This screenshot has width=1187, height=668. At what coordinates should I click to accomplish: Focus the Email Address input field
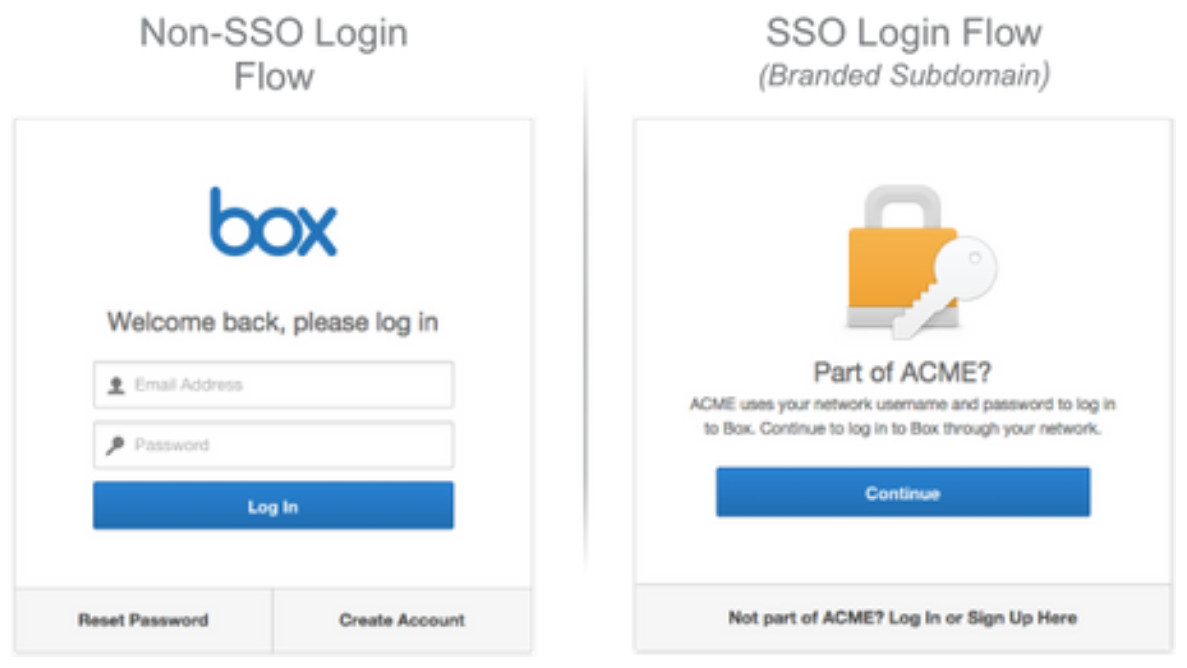pos(273,385)
